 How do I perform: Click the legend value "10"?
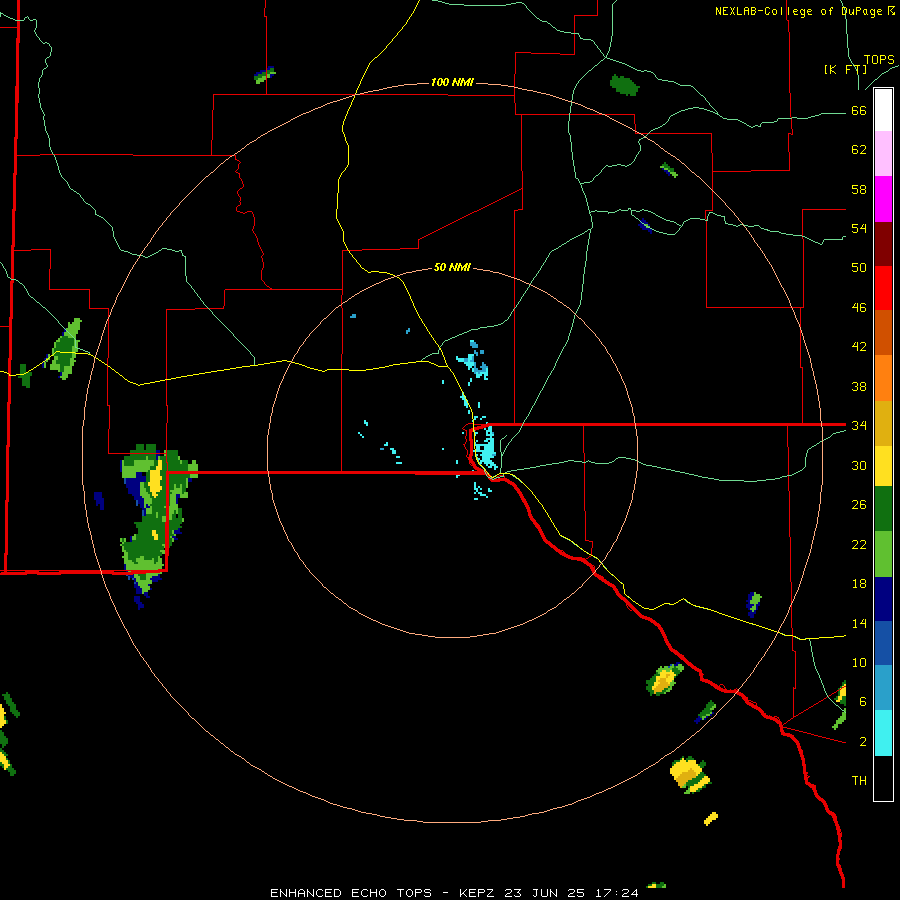pos(859,662)
